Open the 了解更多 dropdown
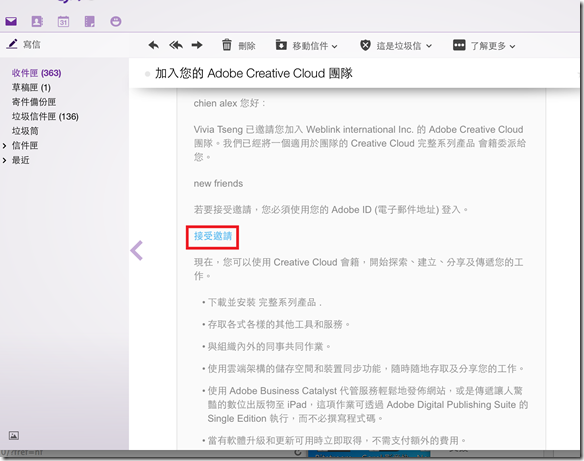Image resolution: width=584 pixels, height=461 pixels. 484,46
